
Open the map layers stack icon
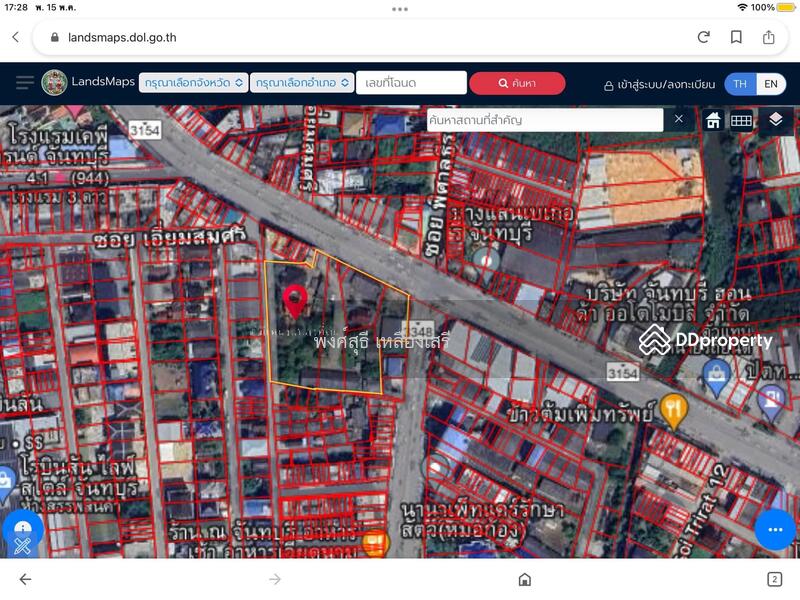tap(776, 120)
